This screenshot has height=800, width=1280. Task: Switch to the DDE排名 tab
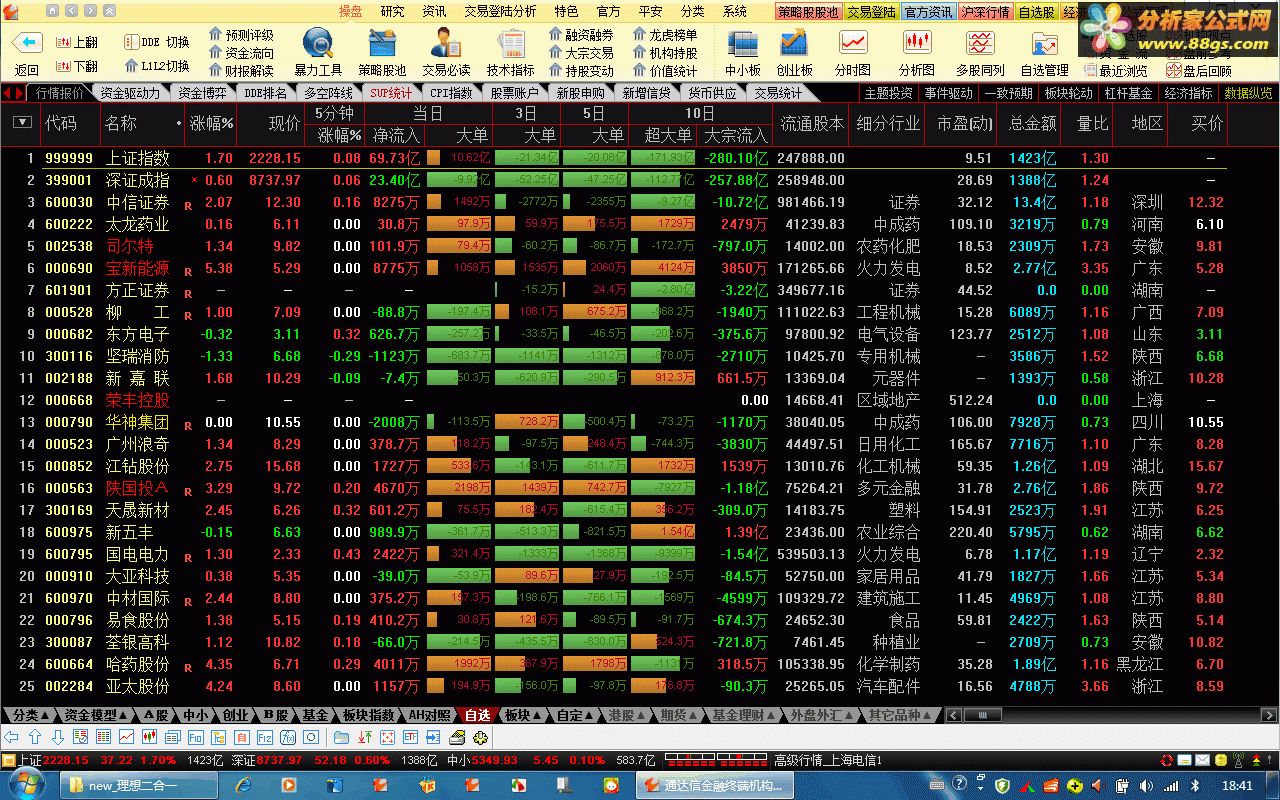click(266, 93)
